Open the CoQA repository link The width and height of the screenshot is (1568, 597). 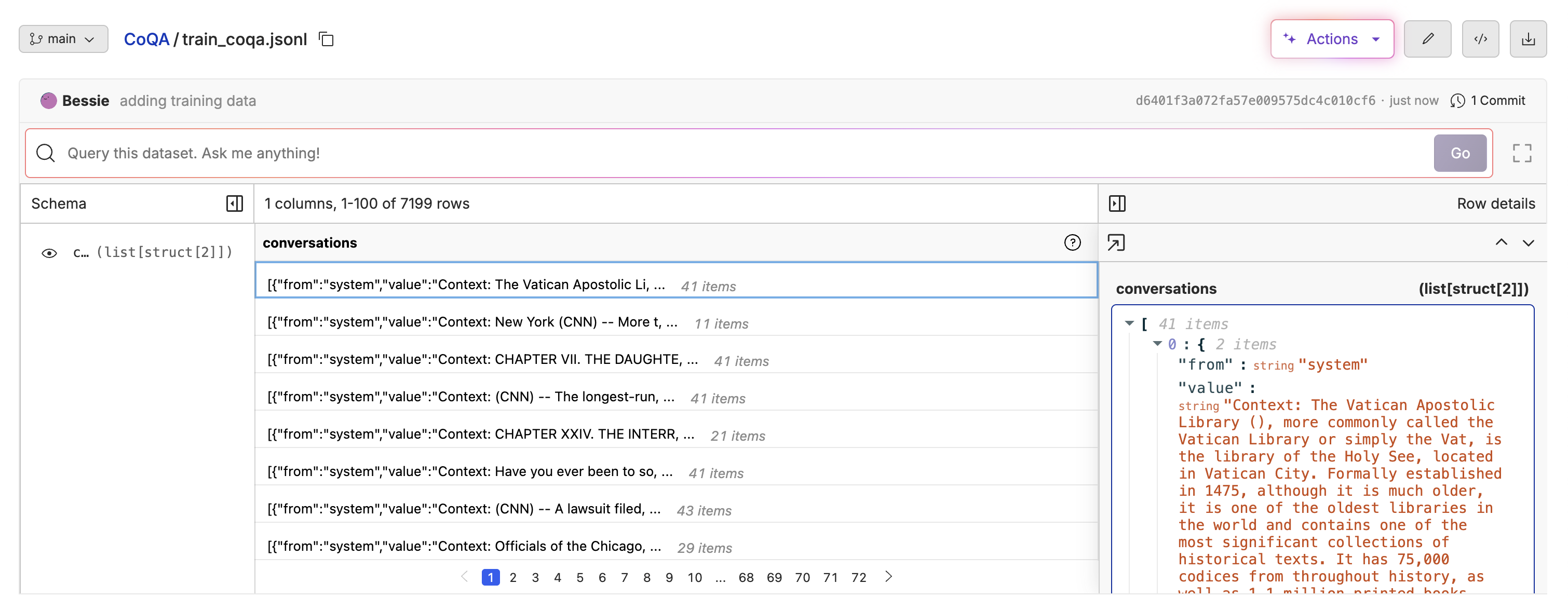pos(146,39)
